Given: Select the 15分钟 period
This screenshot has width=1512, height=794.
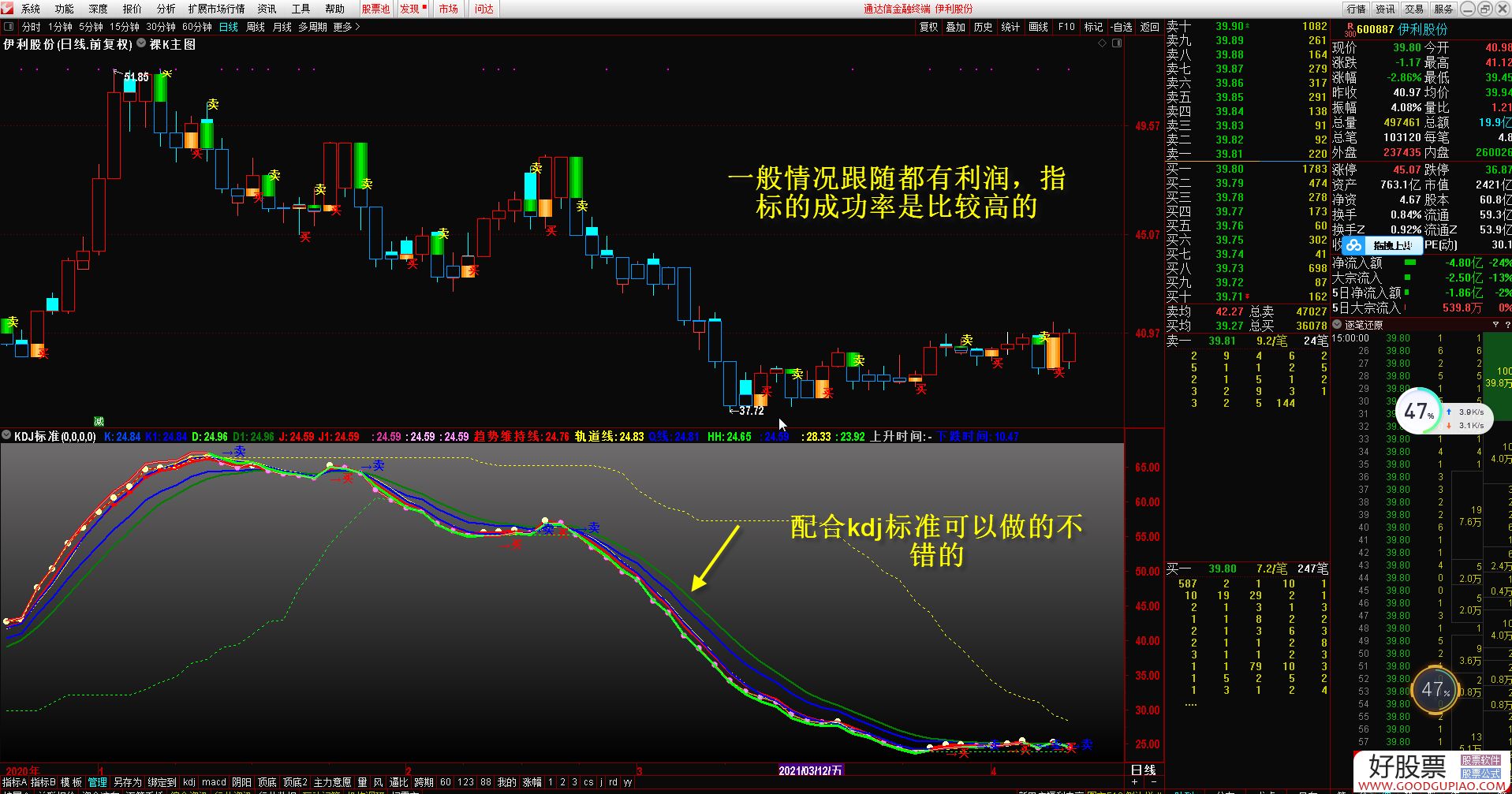Looking at the screenshot, I should click(125, 27).
